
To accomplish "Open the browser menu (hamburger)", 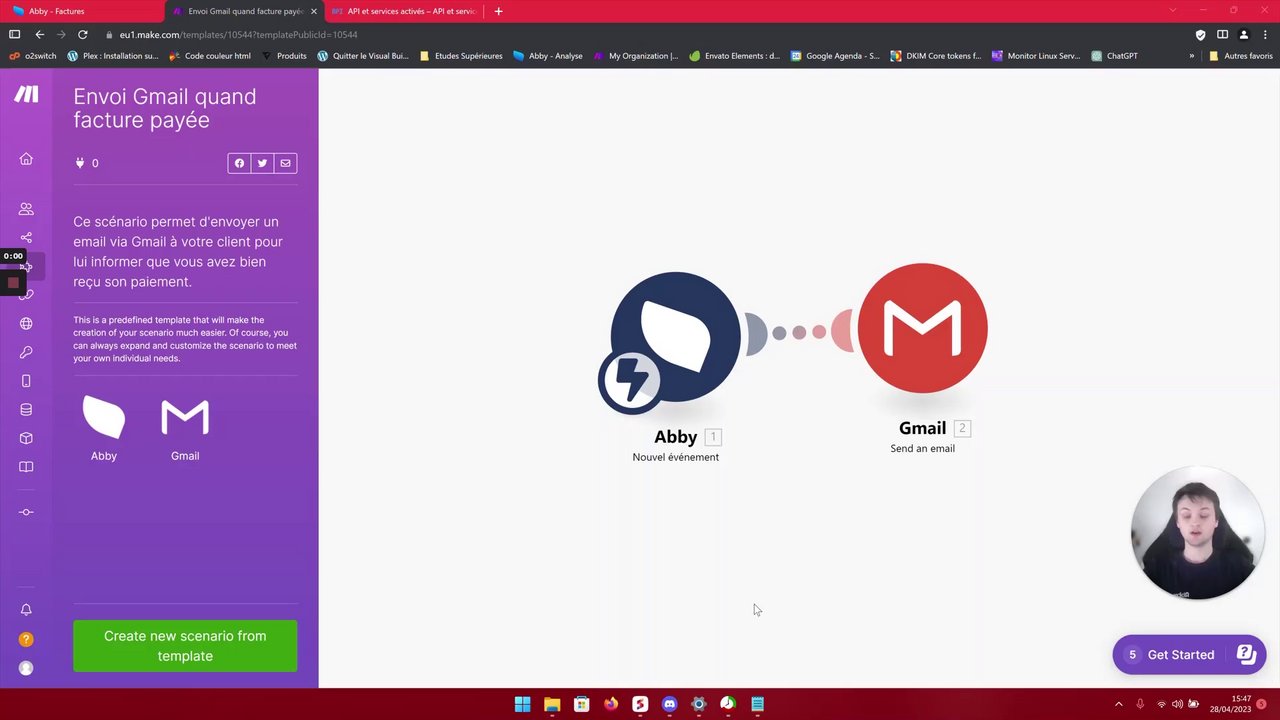I will click(1265, 34).
